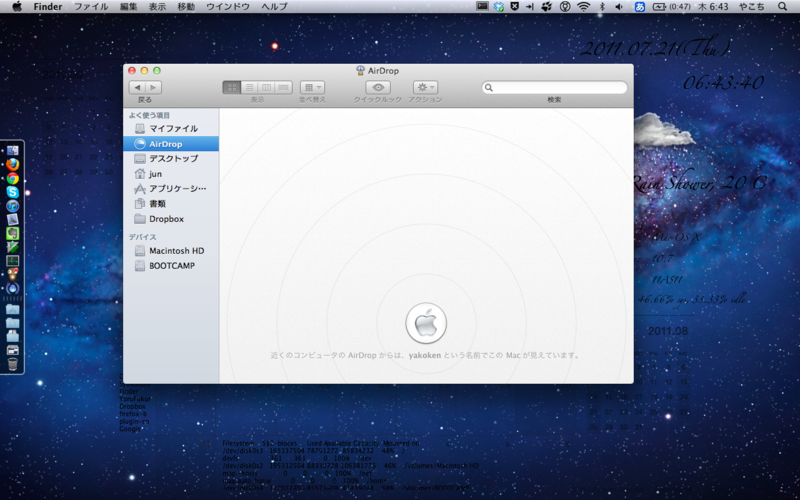Click the Quick Look eye button

click(x=378, y=87)
